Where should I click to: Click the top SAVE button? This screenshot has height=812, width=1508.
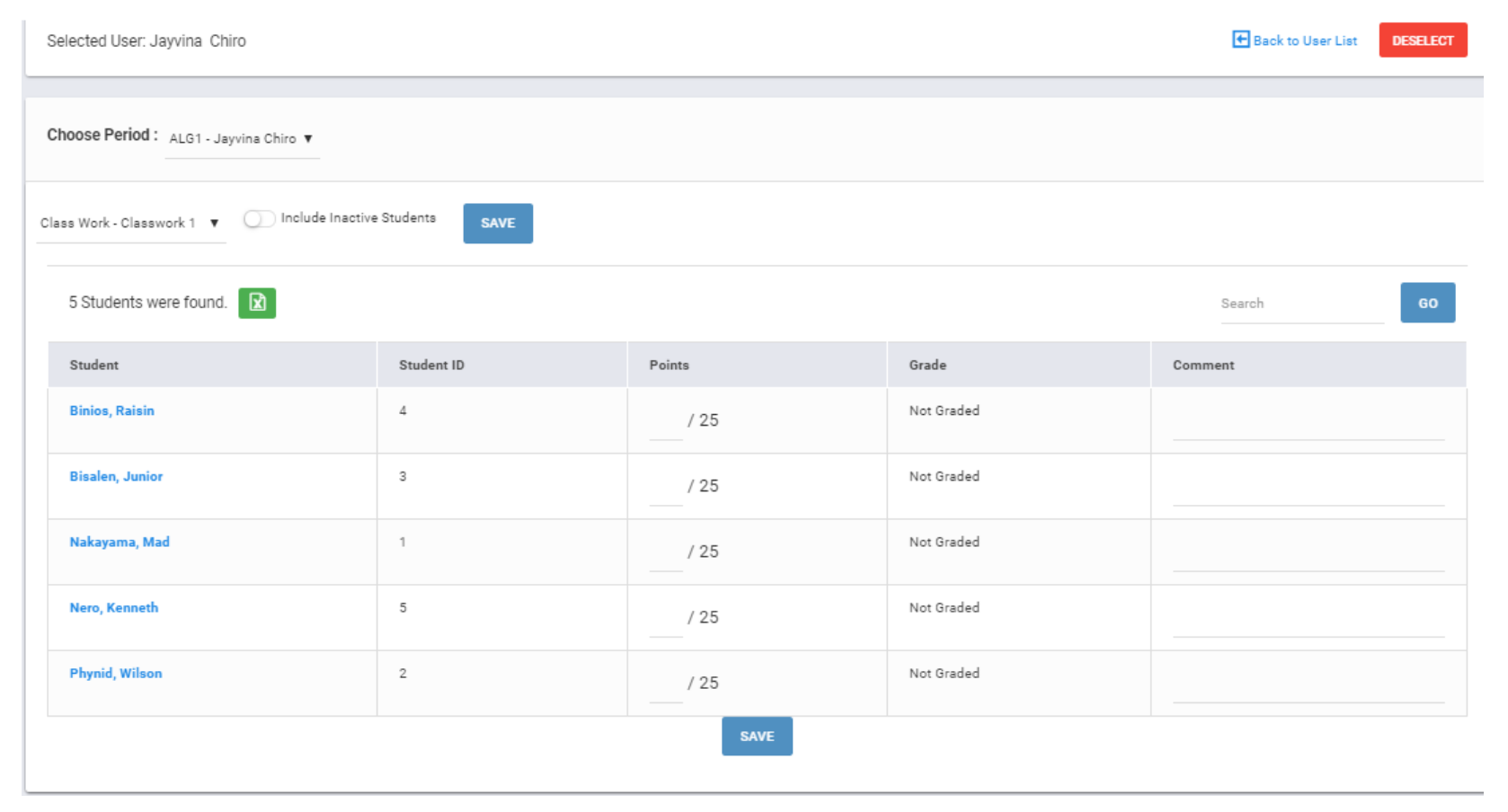(497, 223)
